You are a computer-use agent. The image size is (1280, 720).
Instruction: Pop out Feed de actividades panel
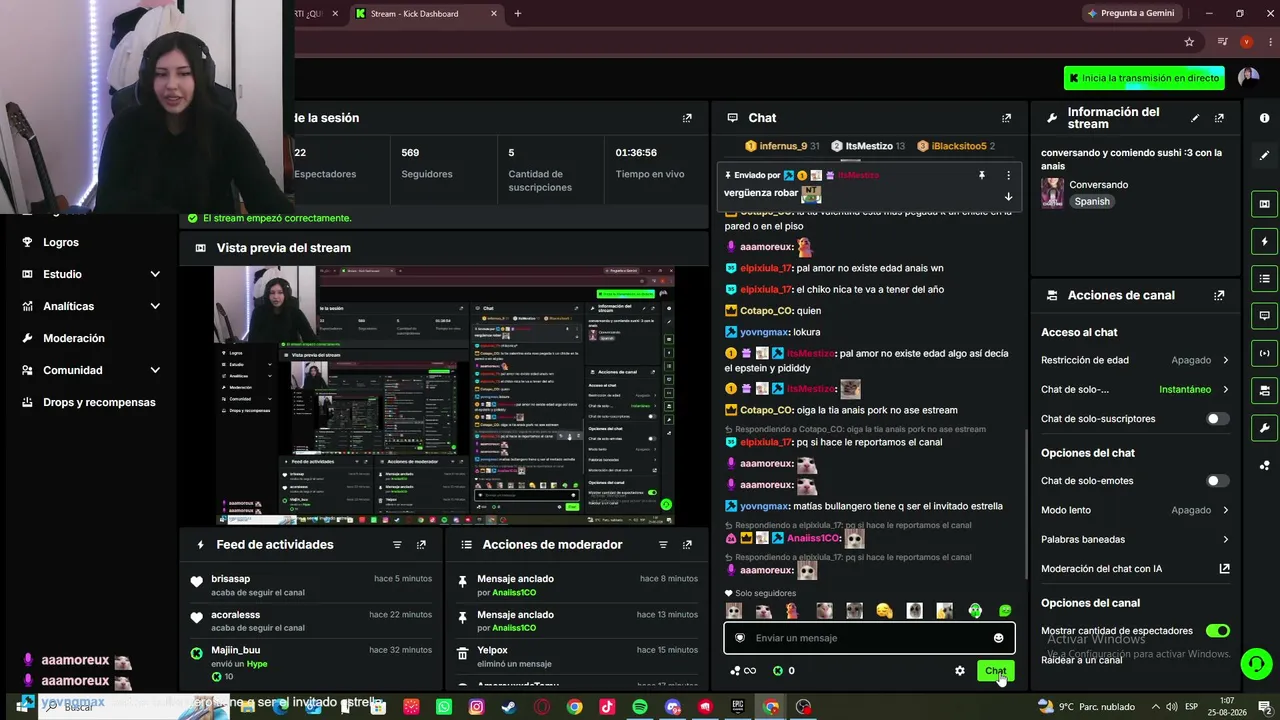click(x=421, y=545)
